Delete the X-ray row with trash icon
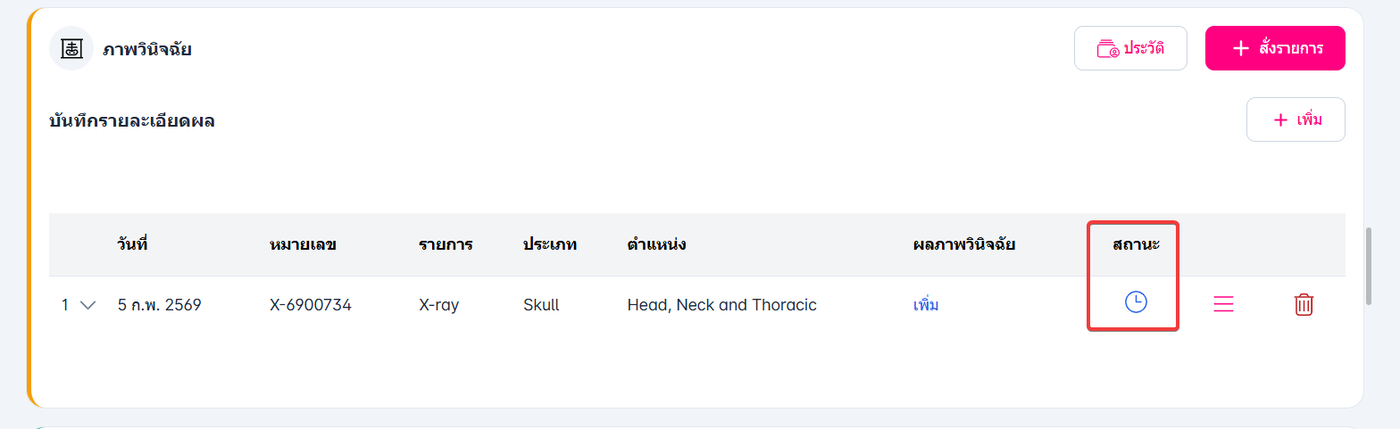This screenshot has width=1400, height=429. 1303,305
